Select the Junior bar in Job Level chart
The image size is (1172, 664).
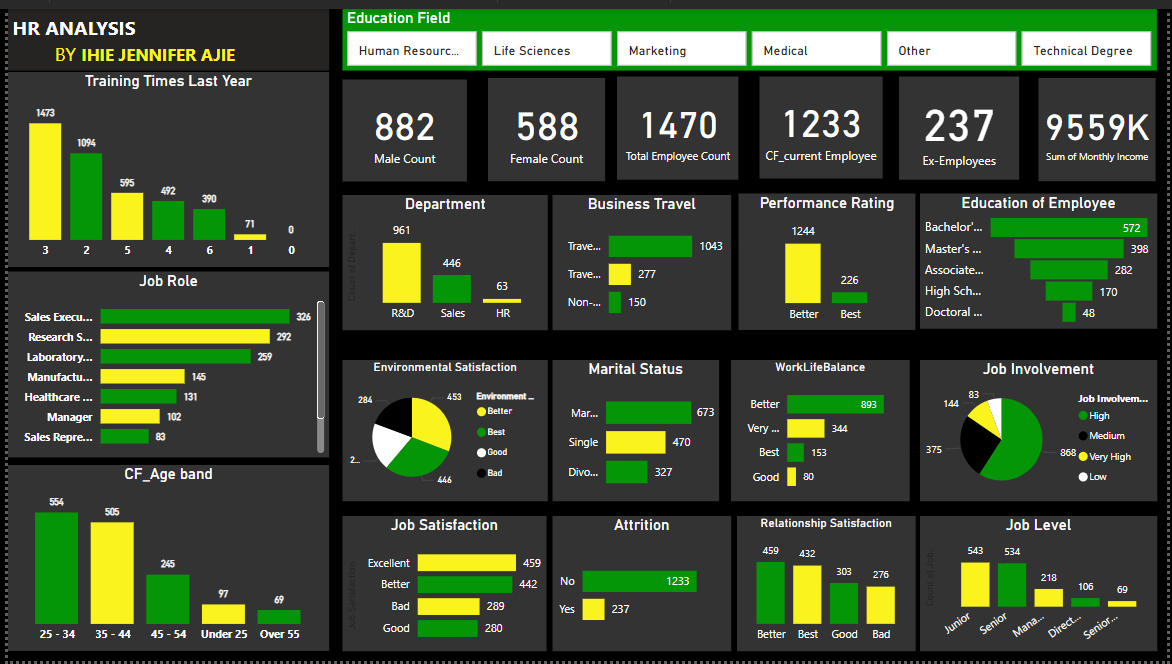(975, 584)
